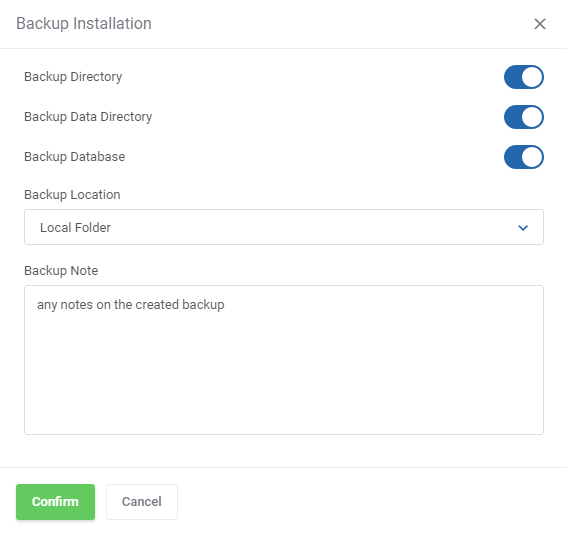Toggle the Backup Directory switch
Viewport: 567px width, 536px height.
pyautogui.click(x=524, y=77)
